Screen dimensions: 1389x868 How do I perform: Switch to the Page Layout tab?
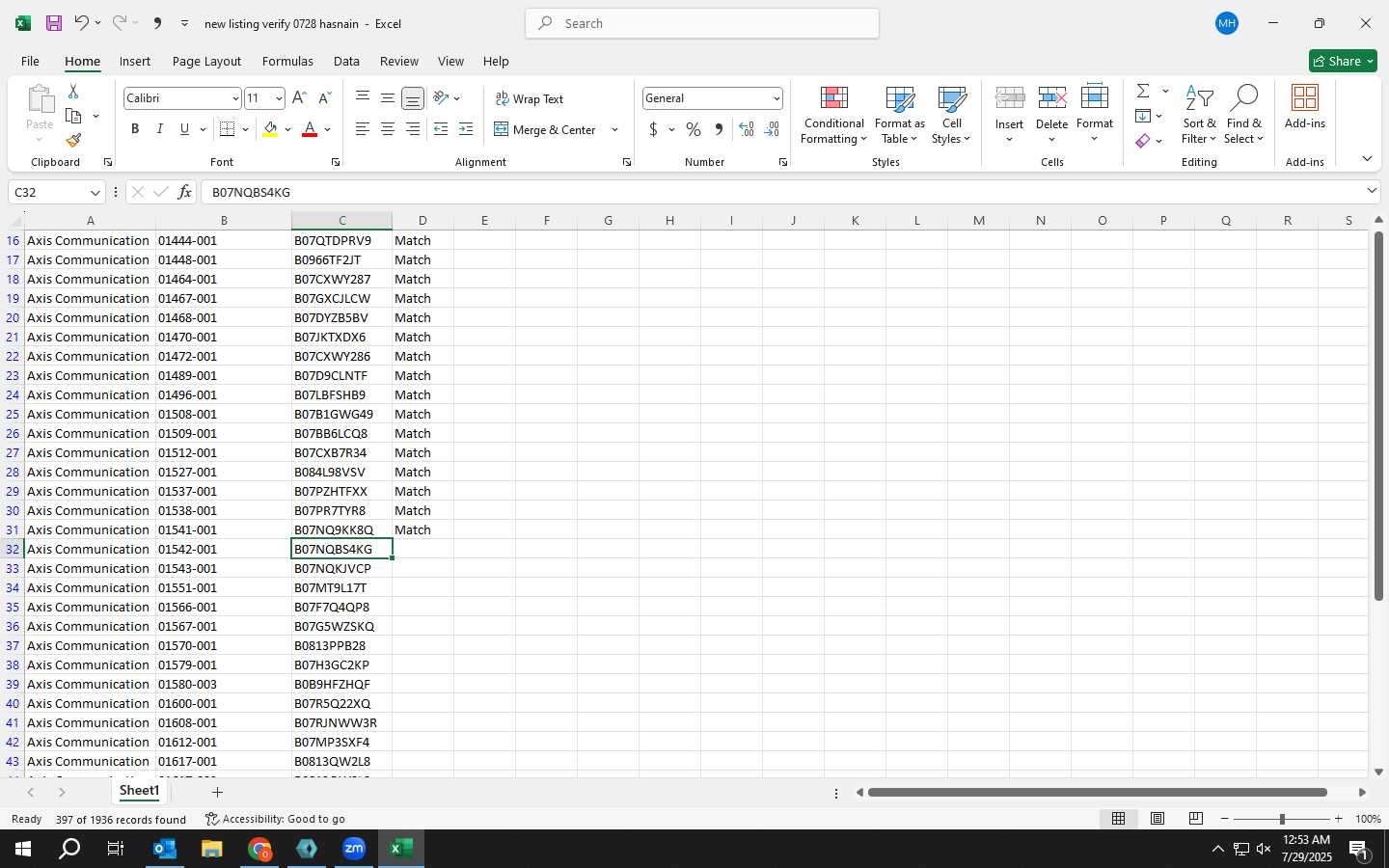click(206, 61)
